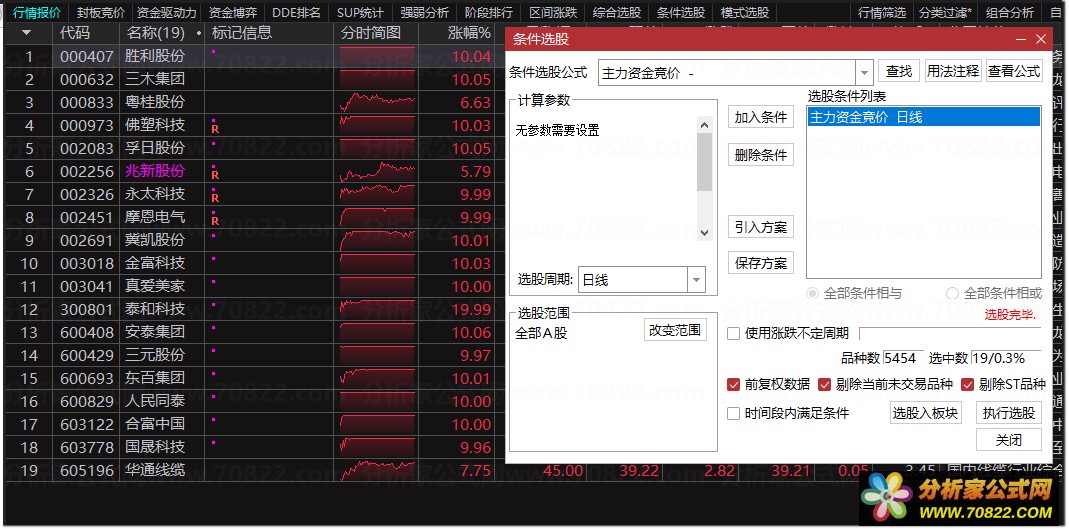Click 标记信息 column header

pos(242,32)
